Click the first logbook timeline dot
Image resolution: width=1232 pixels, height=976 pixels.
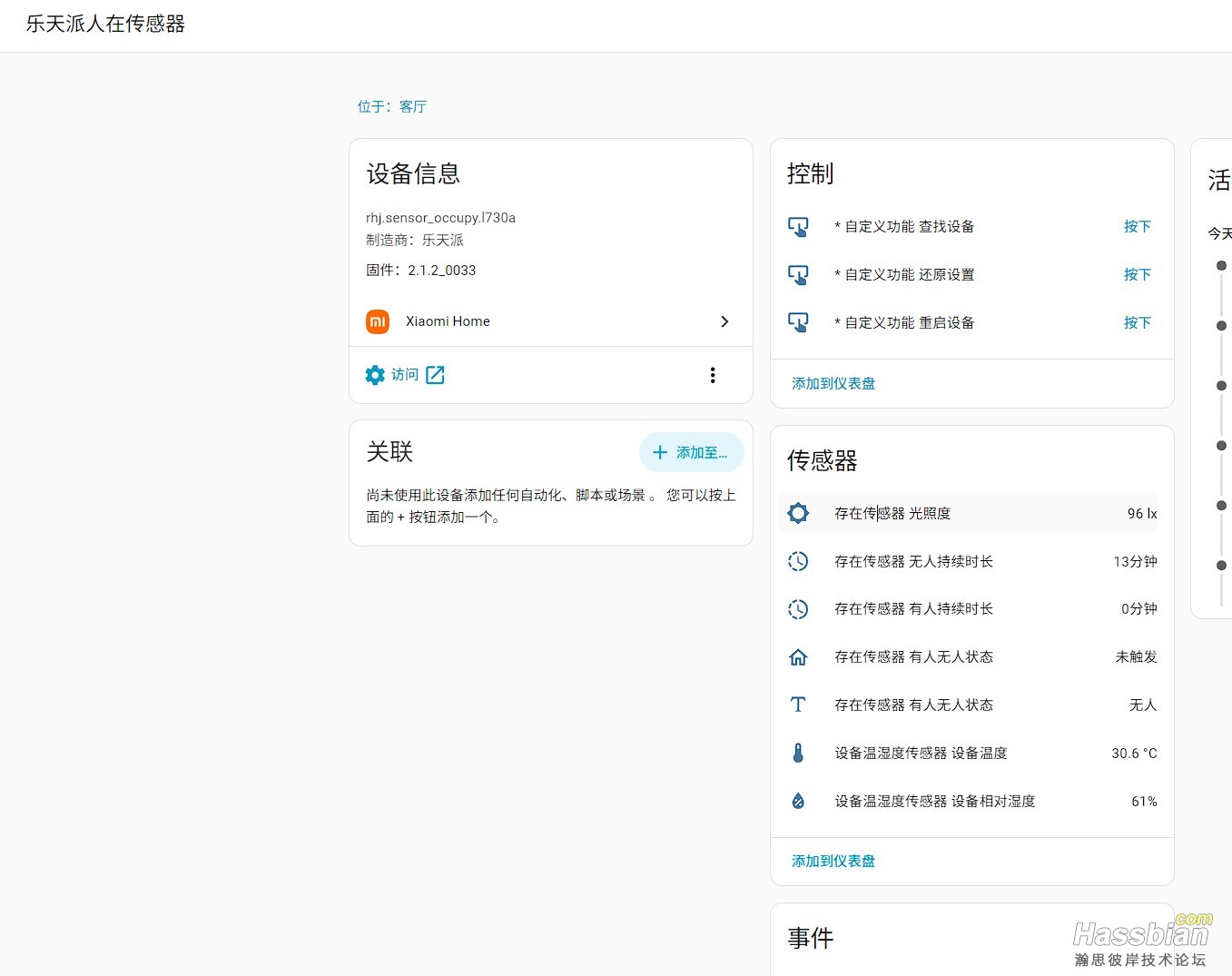1221,266
